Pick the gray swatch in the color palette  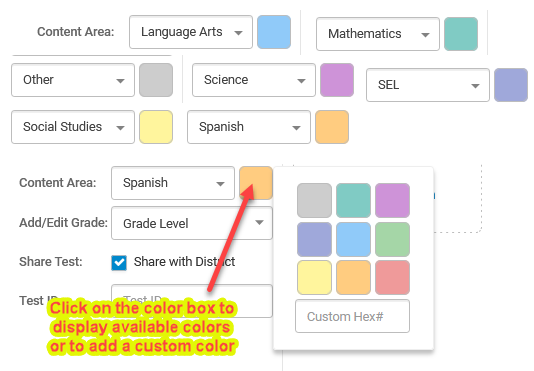[314, 200]
